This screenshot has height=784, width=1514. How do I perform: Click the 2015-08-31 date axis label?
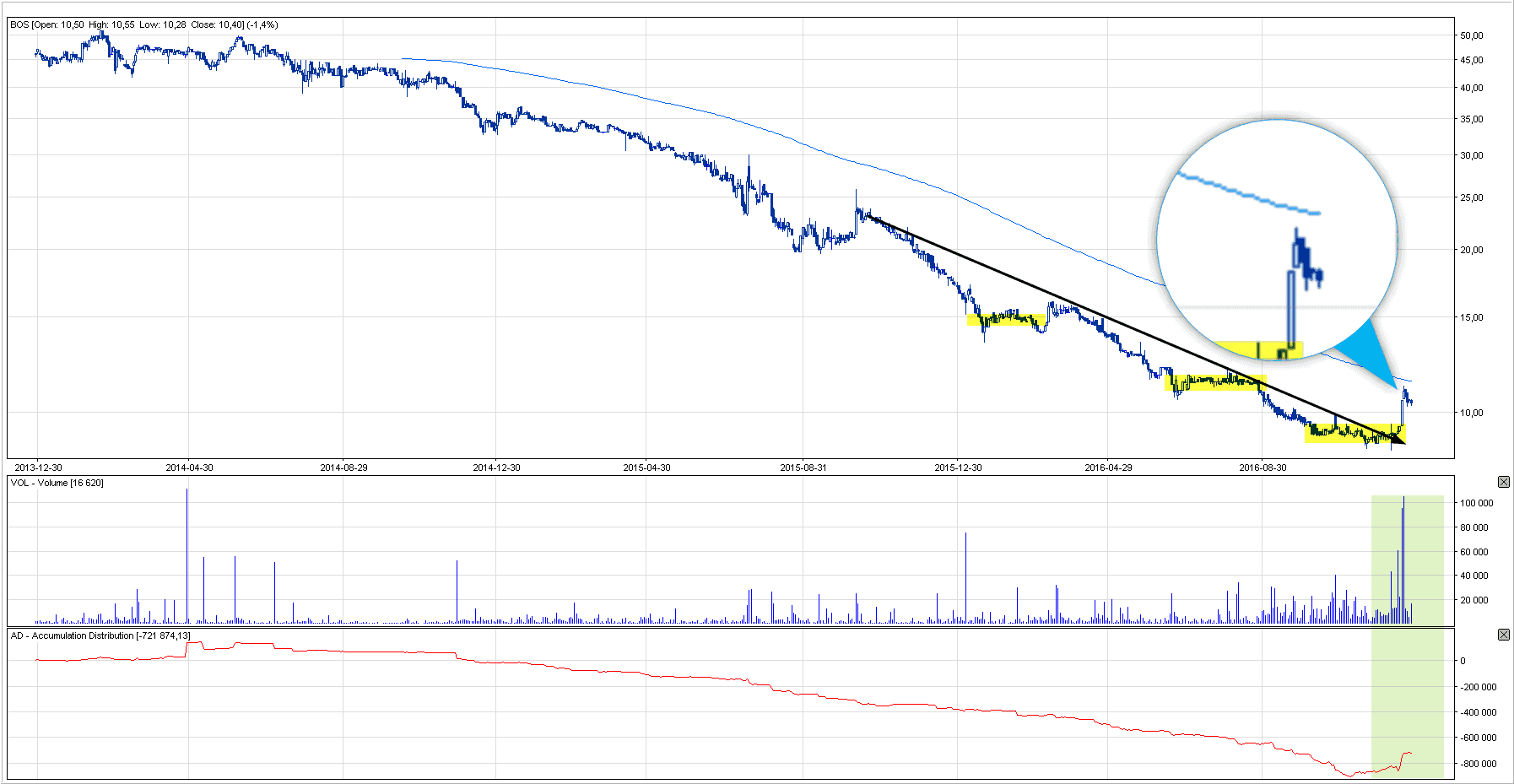pyautogui.click(x=803, y=468)
